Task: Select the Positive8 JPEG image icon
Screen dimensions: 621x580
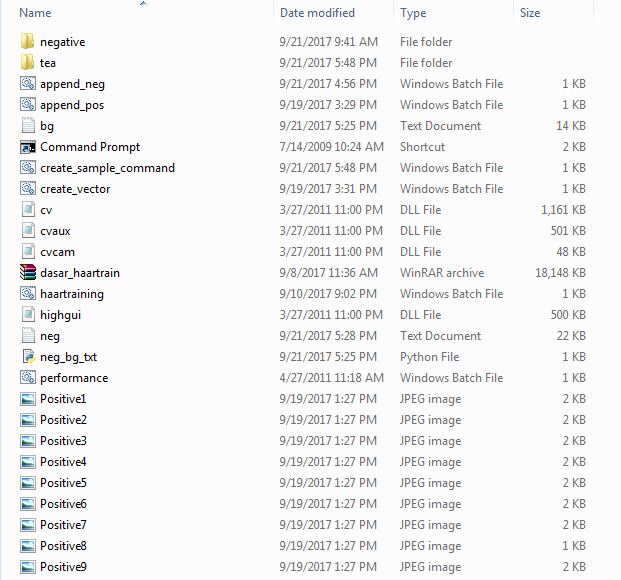Action: click(x=28, y=546)
